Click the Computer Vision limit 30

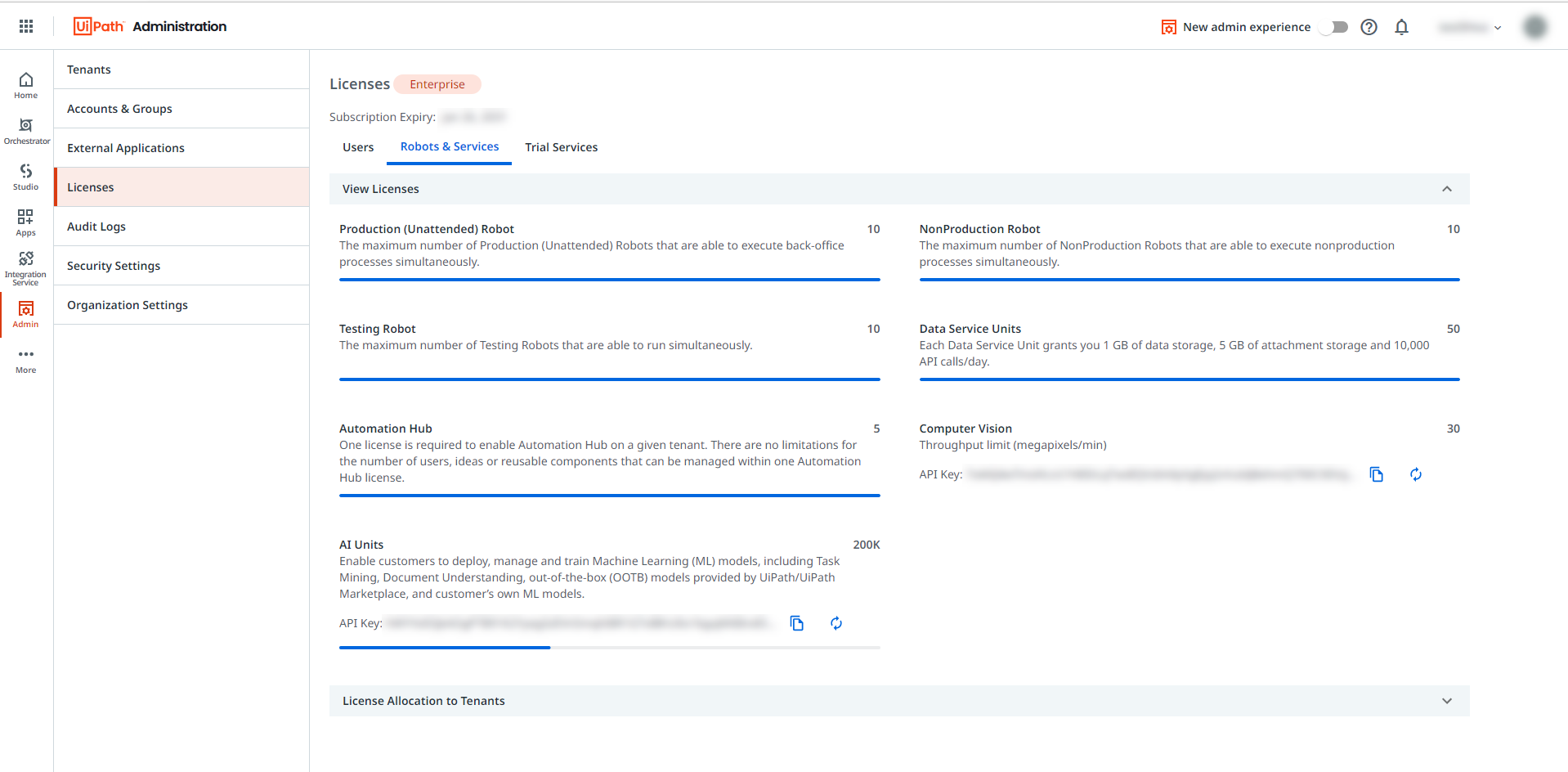1454,429
